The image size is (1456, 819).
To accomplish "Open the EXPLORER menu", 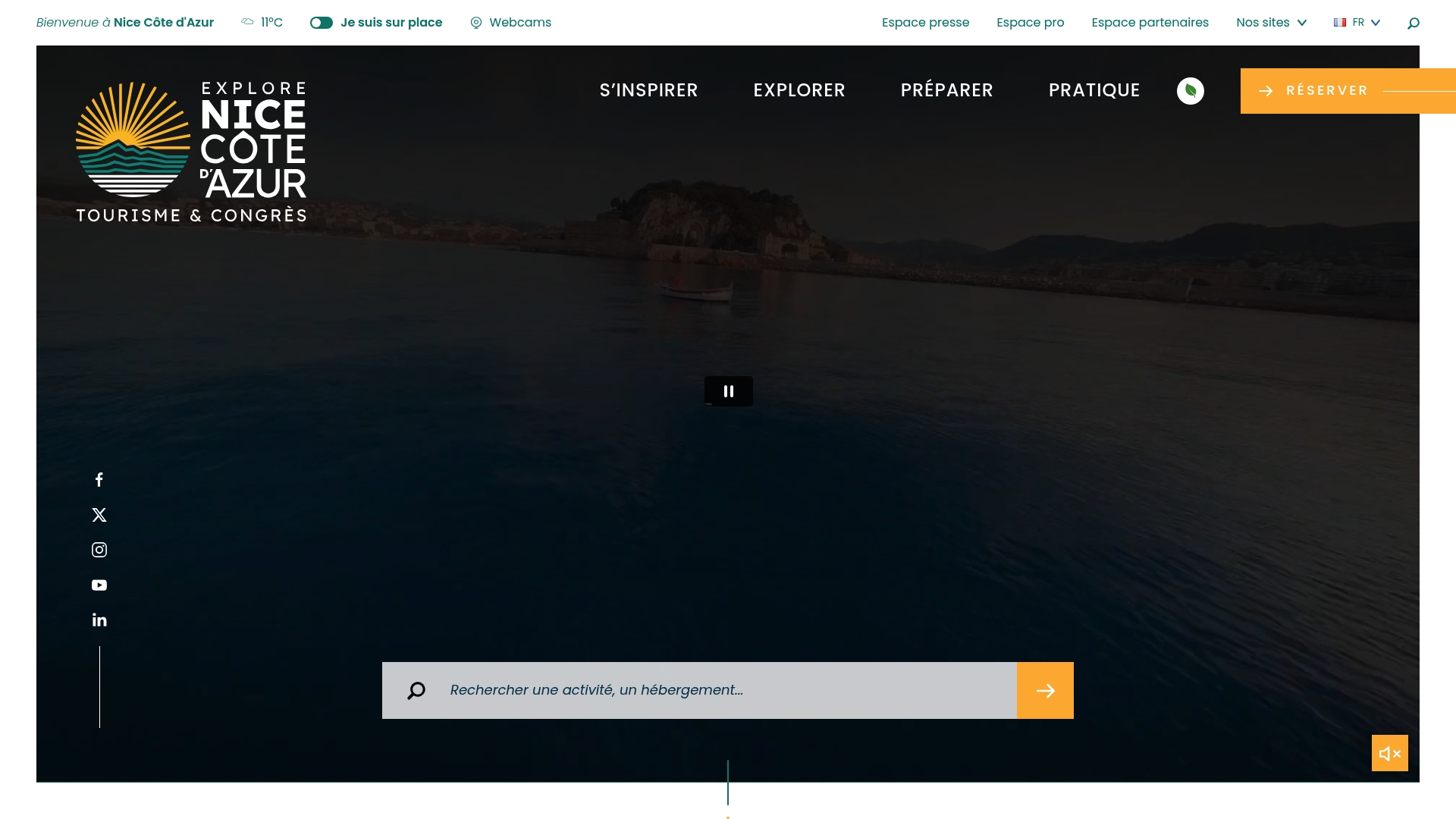I will [799, 90].
